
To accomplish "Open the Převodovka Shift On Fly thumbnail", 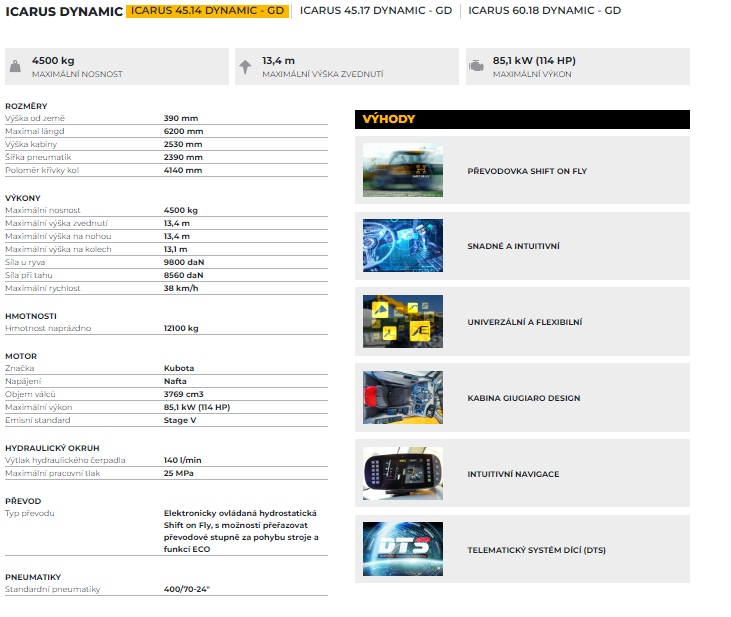I will pyautogui.click(x=403, y=170).
